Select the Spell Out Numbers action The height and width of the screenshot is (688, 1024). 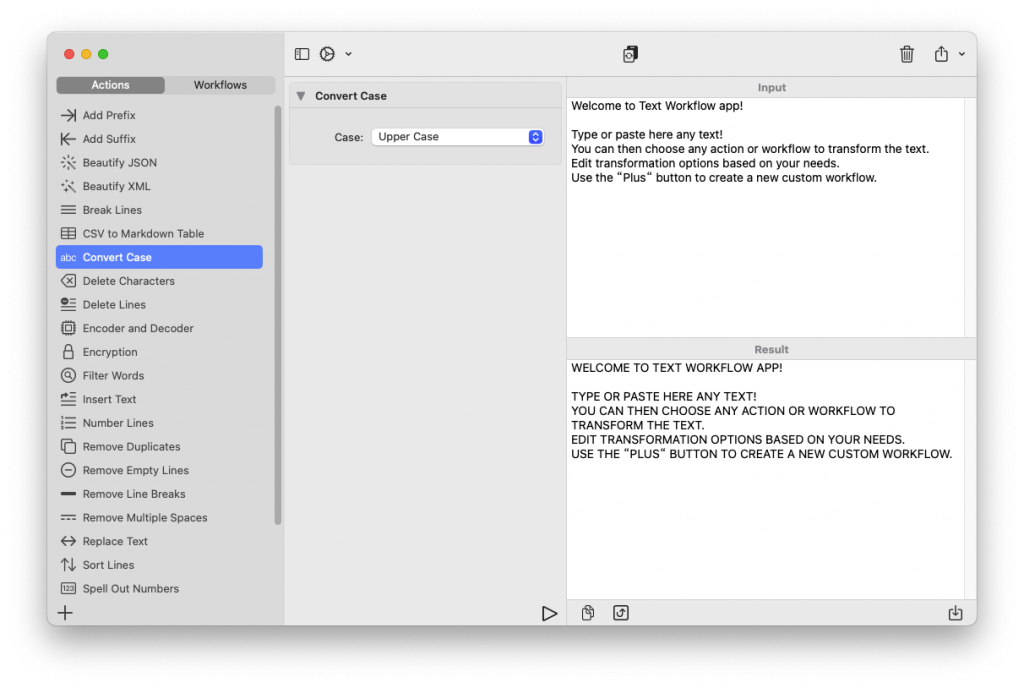click(159, 589)
